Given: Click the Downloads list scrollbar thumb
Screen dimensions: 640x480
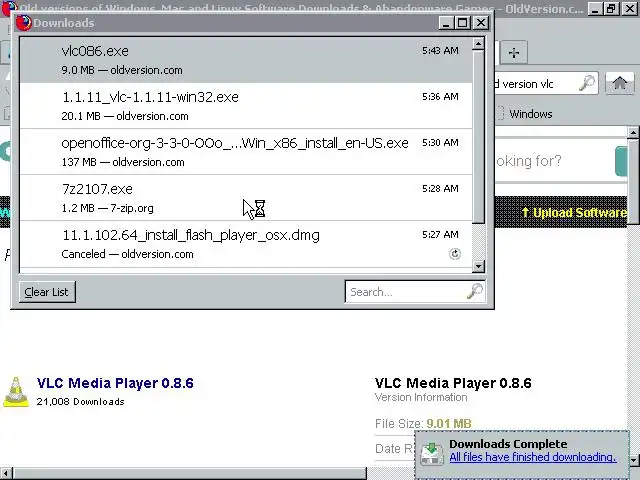Looking at the screenshot, I should pos(478,137).
